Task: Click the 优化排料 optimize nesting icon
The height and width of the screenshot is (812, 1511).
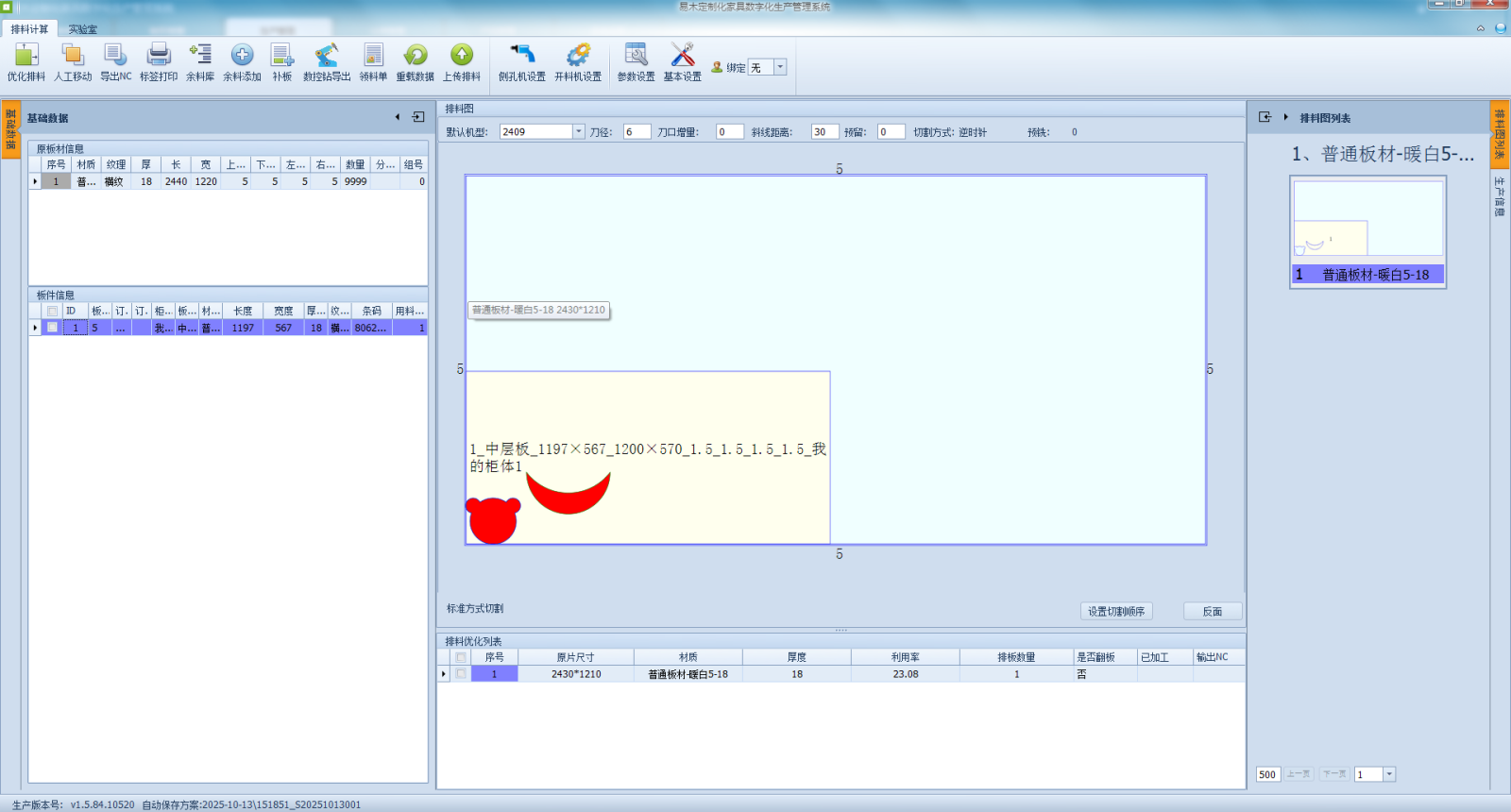Action: (25, 62)
